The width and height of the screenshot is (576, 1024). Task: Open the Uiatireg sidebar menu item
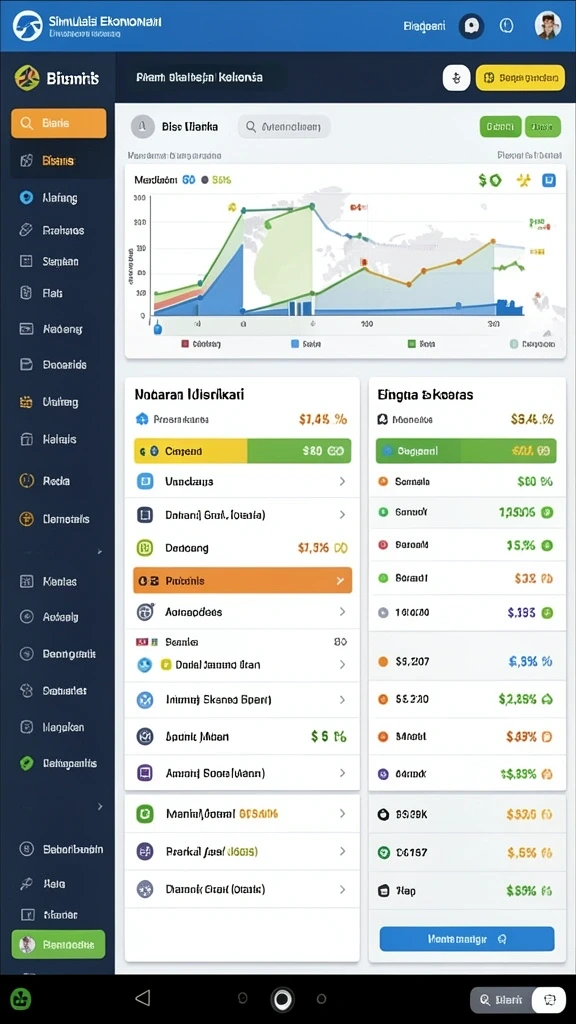coord(59,402)
